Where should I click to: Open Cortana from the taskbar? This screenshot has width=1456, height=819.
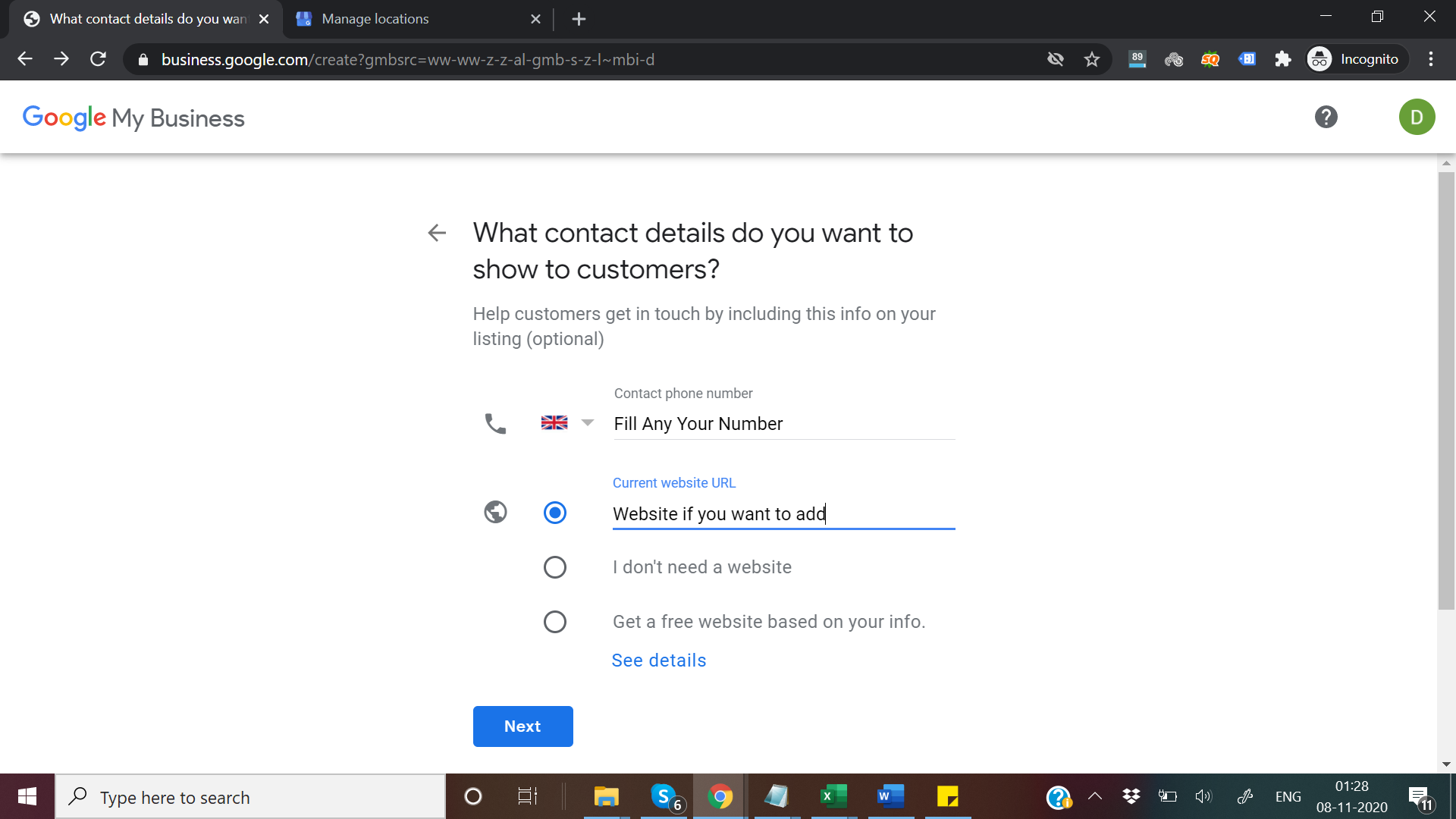[472, 796]
